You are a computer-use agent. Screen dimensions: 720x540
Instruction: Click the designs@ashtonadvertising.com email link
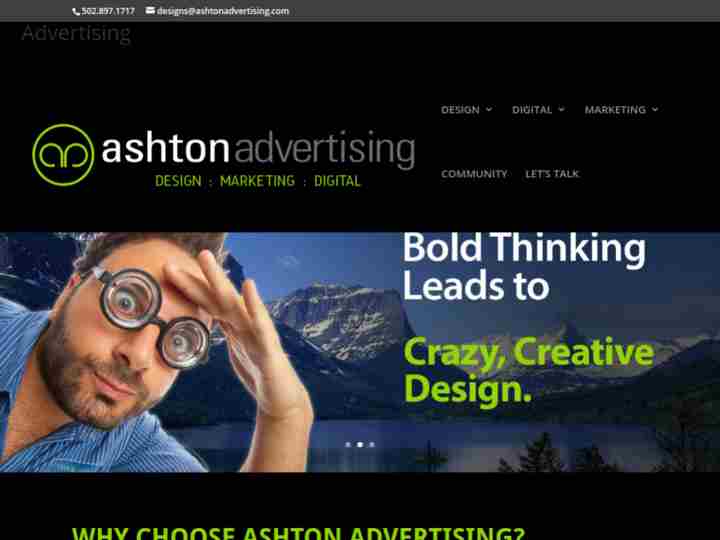223,11
